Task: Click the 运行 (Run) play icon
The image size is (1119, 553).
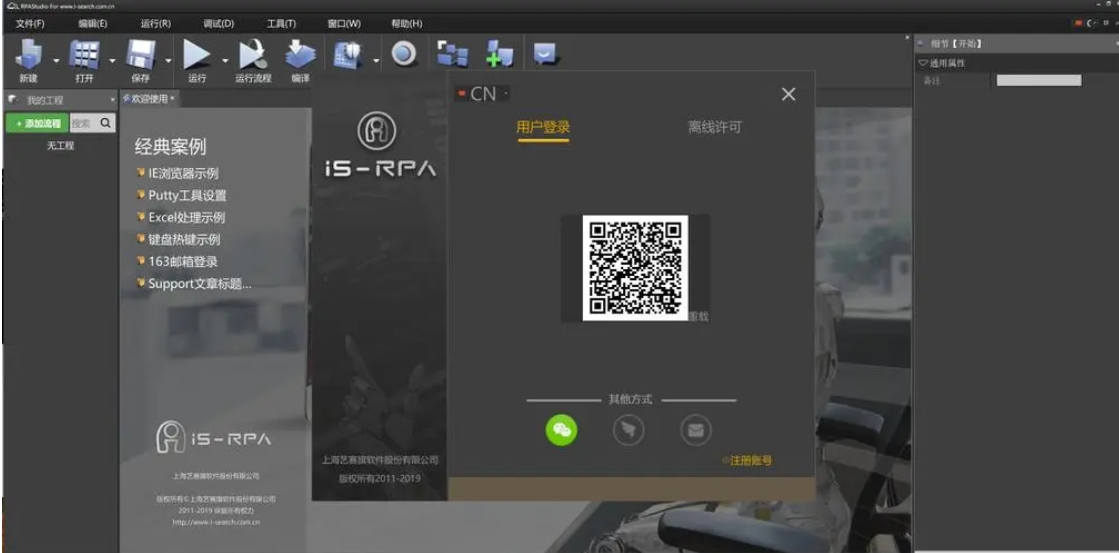Action: coord(197,55)
